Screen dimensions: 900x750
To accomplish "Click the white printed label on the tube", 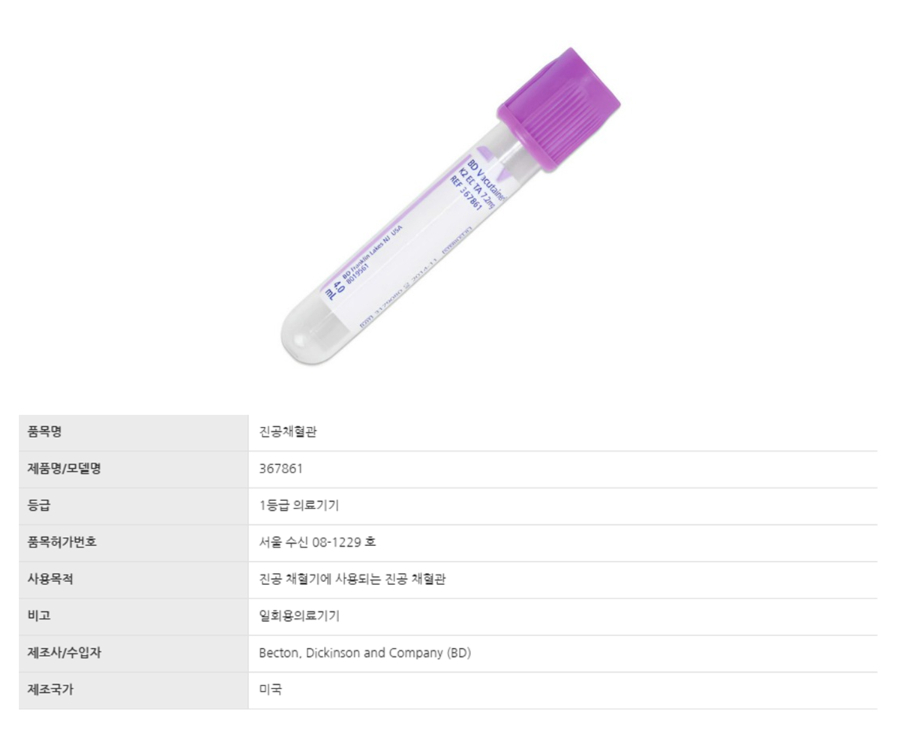I will (420, 240).
